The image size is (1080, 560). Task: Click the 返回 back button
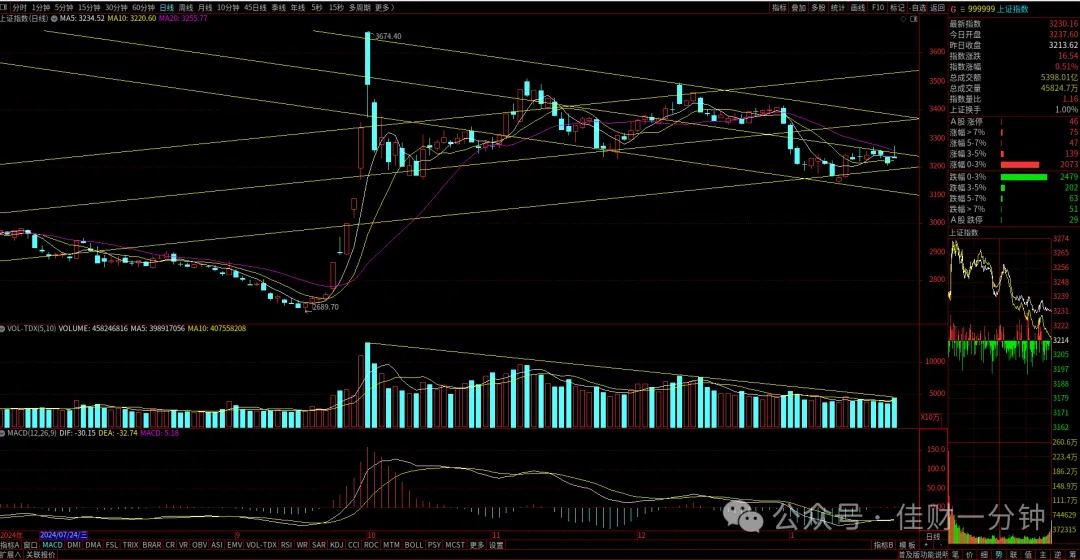tap(937, 8)
